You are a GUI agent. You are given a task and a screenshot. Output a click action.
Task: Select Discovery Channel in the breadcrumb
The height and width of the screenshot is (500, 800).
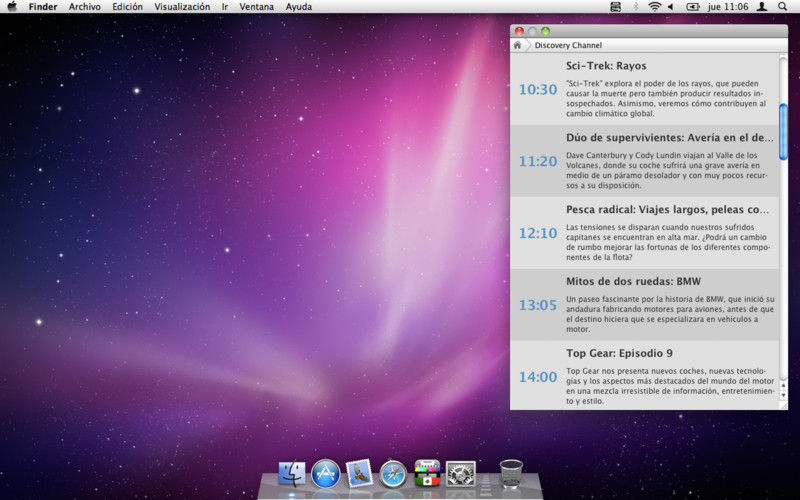[x=568, y=45]
